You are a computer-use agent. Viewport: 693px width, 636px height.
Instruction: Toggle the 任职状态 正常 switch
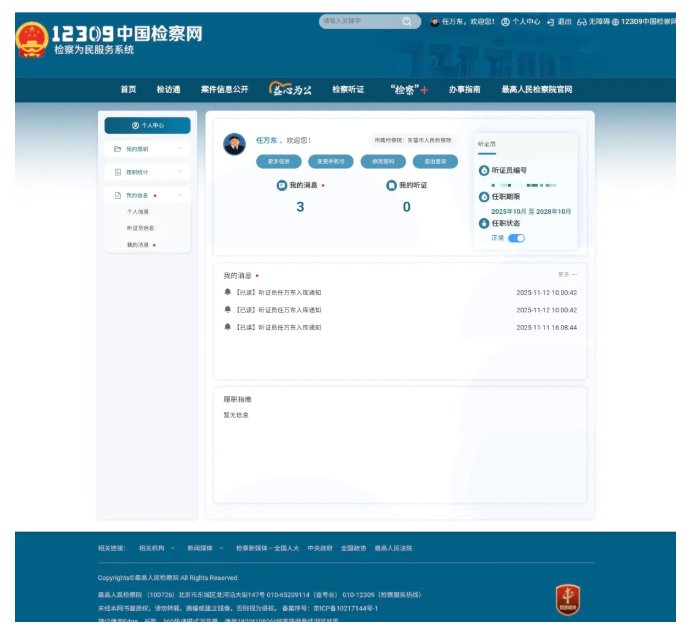point(516,238)
